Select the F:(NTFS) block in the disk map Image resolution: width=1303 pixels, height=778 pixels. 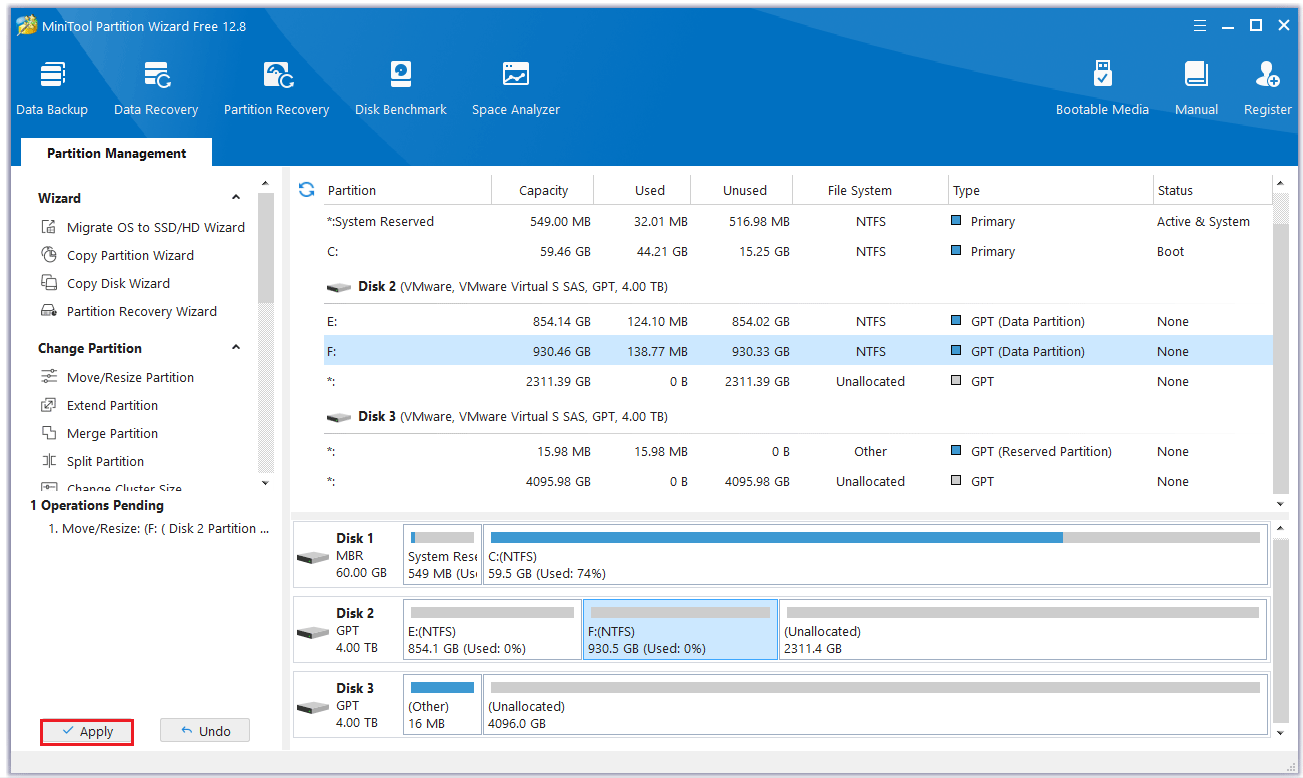point(680,630)
